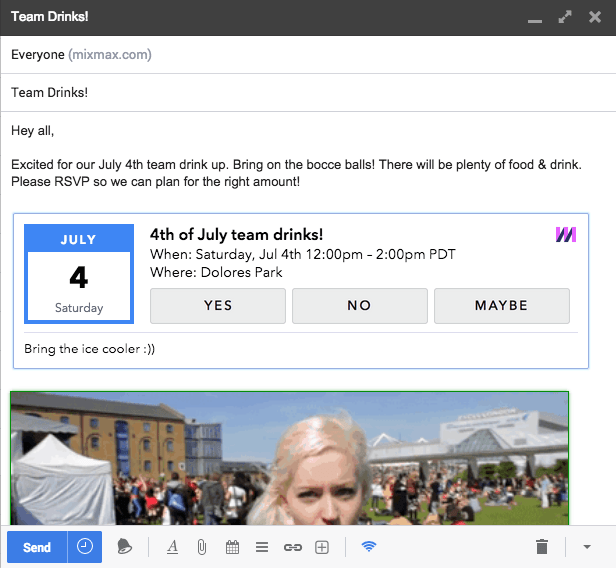Attach a file with the paperclip
This screenshot has width=616, height=568.
(201, 547)
